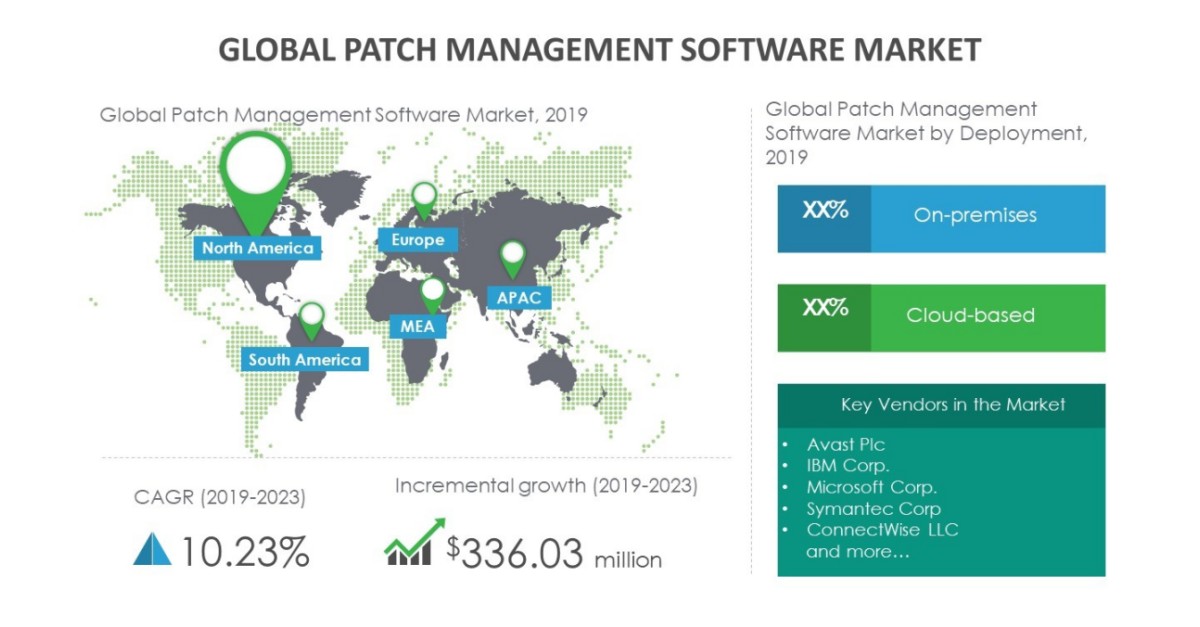Click the green North America label bar
The height and width of the screenshot is (627, 1200).
pos(254,247)
